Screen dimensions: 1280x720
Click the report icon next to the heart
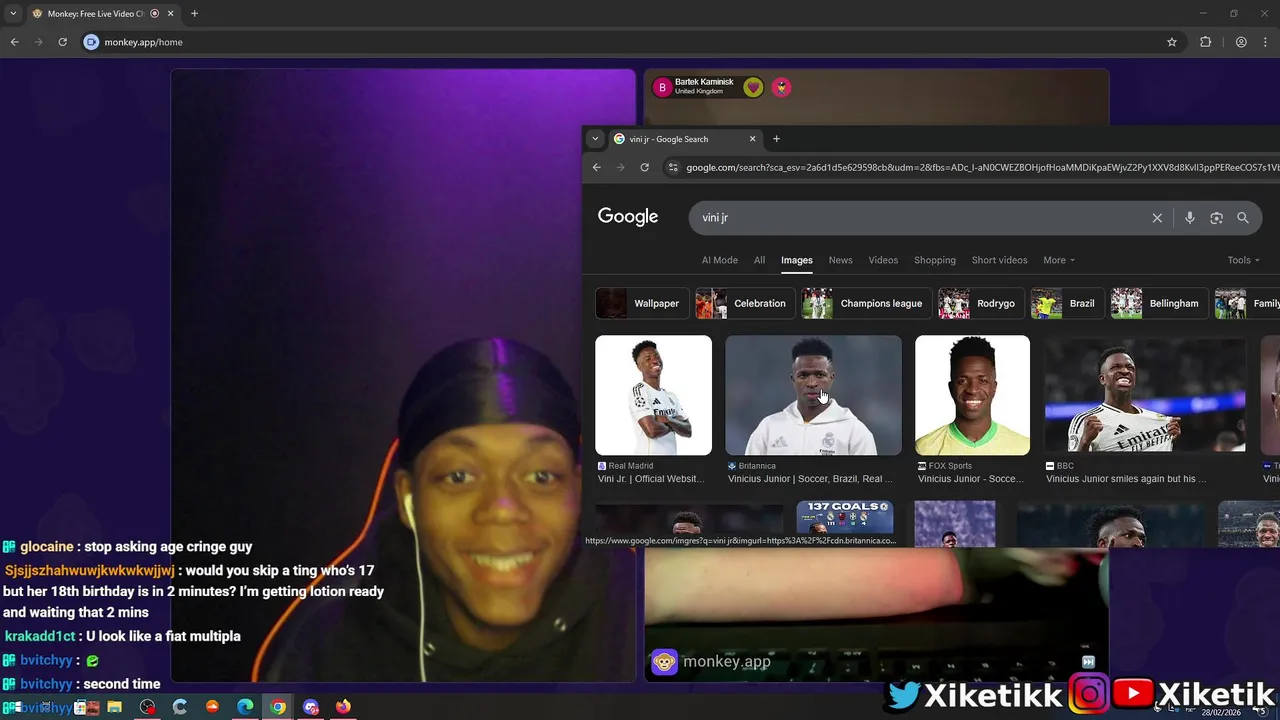[782, 87]
